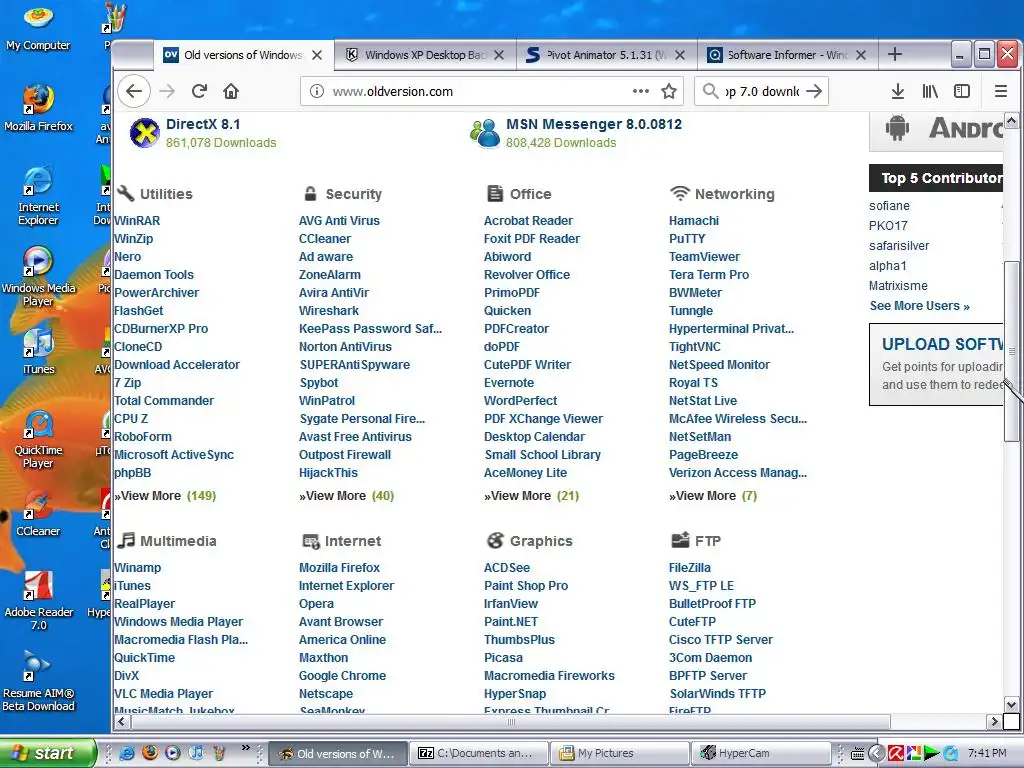Open the Mozilla Firefox link under Internet
The image size is (1024, 768).
[x=339, y=568]
